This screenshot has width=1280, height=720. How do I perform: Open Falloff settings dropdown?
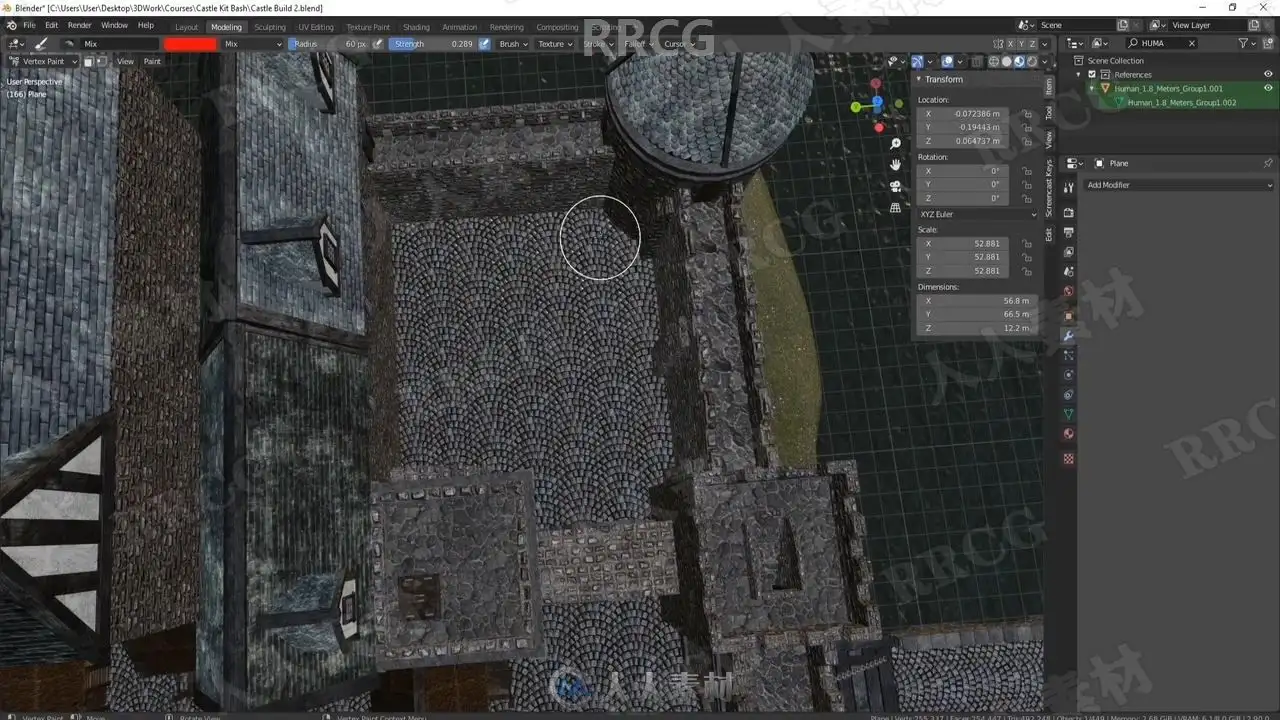tap(639, 44)
